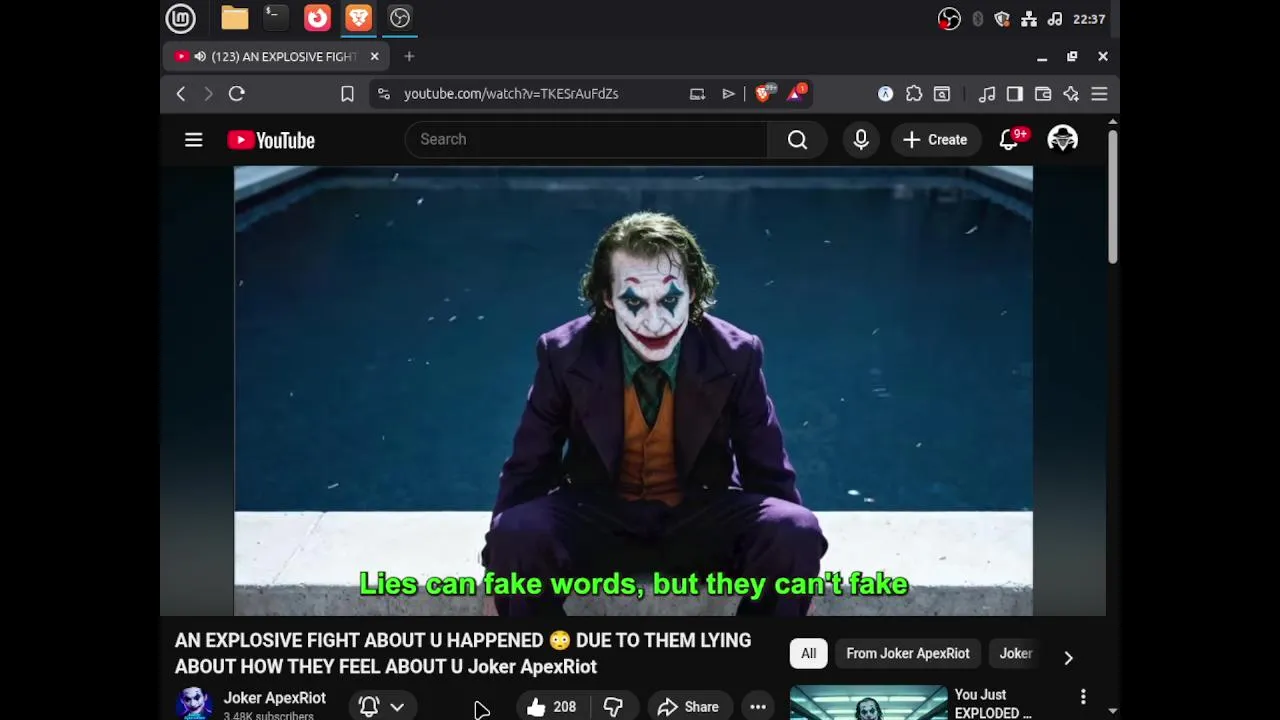Open the orange flame app in panel
Viewport: 1280px width, 720px height.
317,18
